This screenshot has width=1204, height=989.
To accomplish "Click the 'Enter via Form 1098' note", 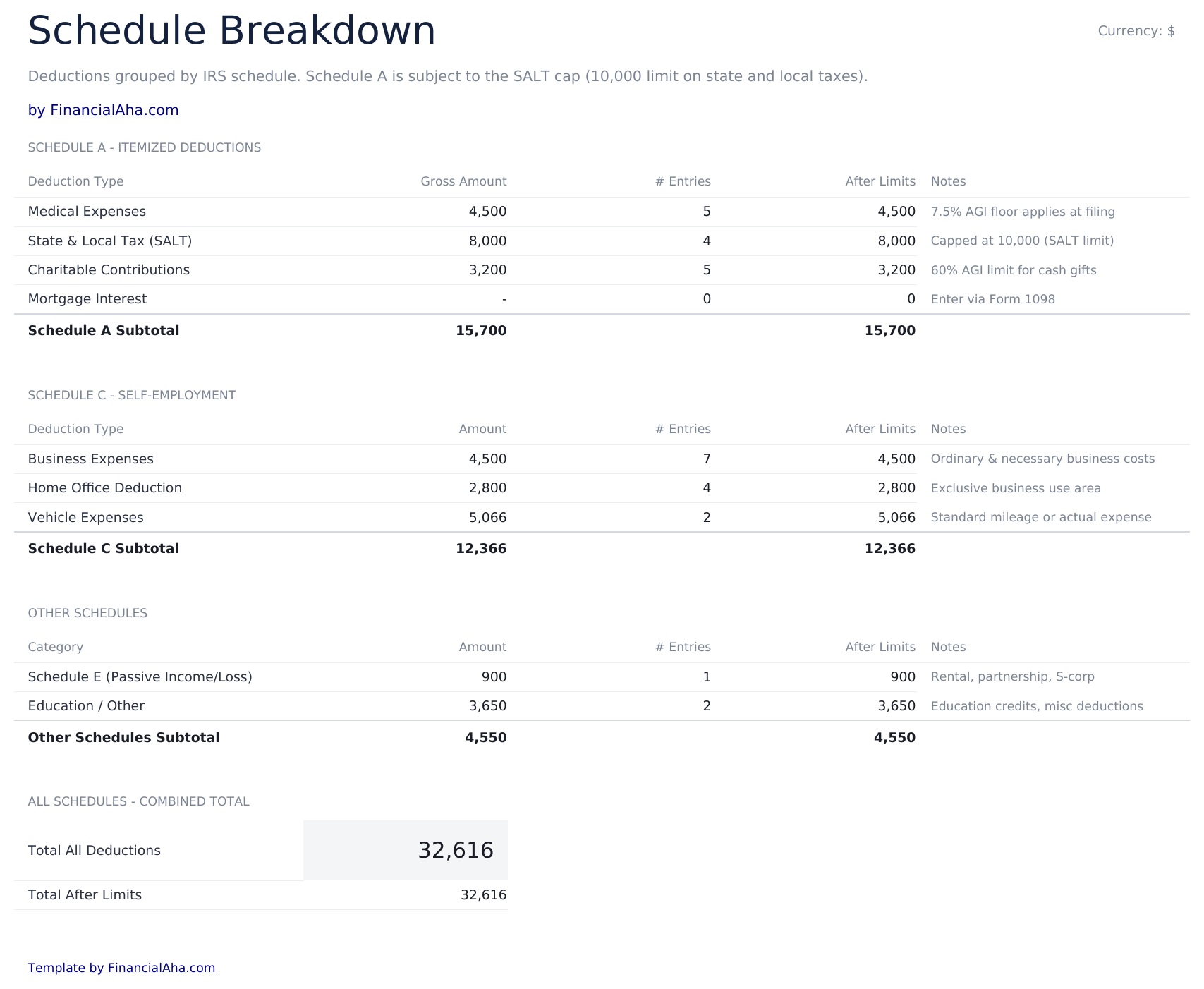I will (x=993, y=299).
